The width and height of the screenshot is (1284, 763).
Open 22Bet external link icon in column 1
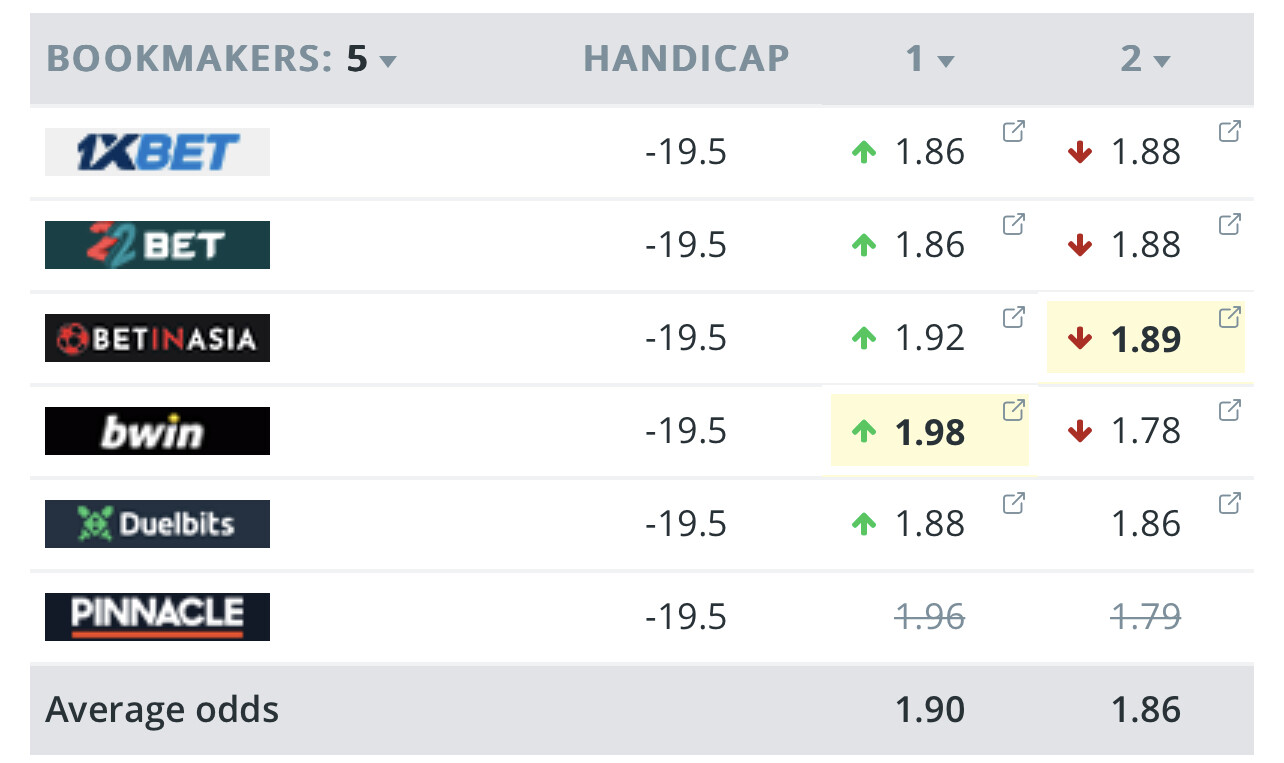coord(1013,225)
